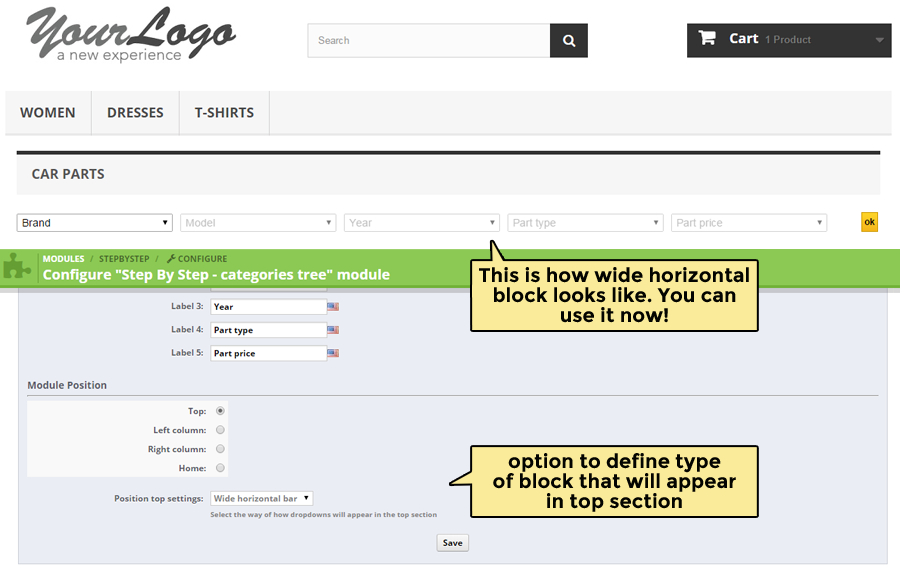
Task: Select the Left column radio button
Action: pyautogui.click(x=220, y=430)
